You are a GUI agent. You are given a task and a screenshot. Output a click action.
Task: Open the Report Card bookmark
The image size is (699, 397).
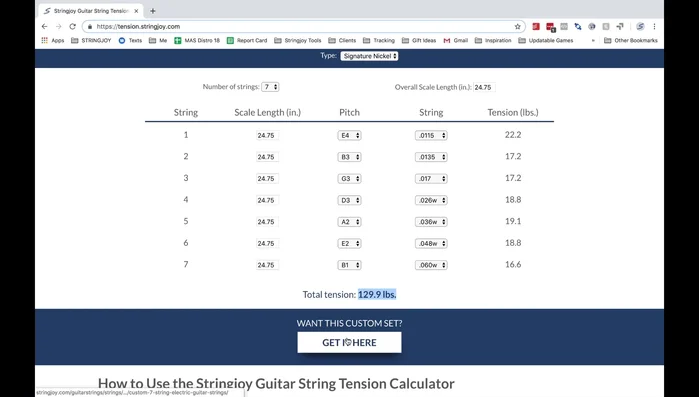click(247, 40)
